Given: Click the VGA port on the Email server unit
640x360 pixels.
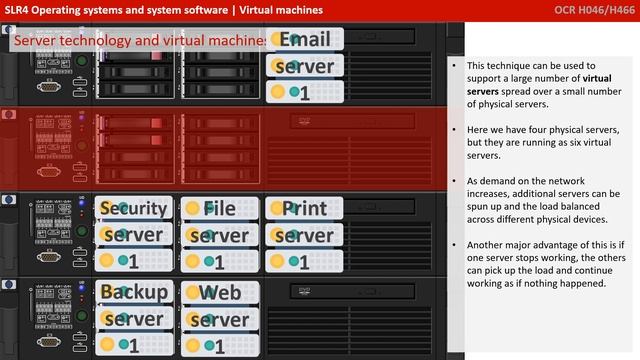Looking at the screenshot, I should coord(49,87).
